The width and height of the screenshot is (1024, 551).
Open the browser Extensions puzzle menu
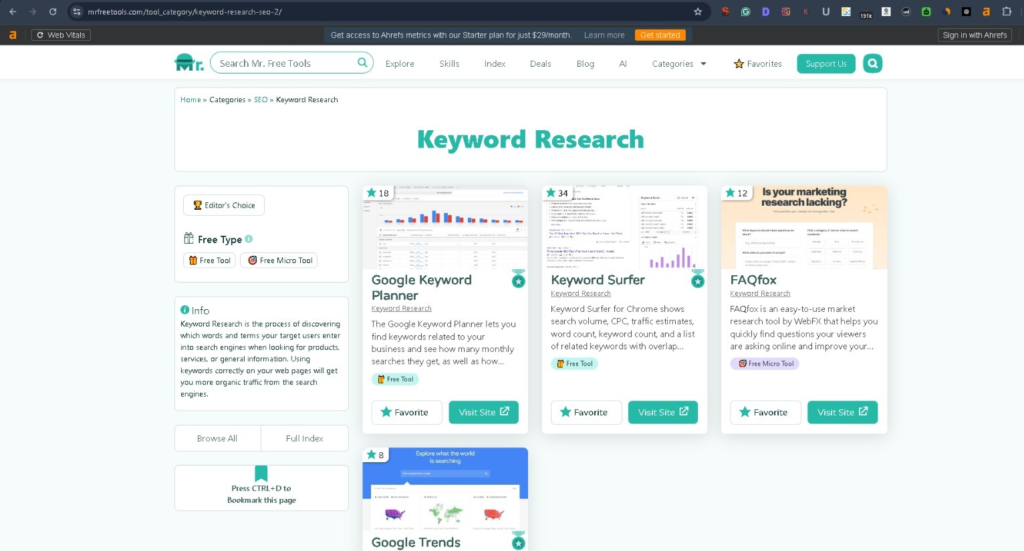1006,12
